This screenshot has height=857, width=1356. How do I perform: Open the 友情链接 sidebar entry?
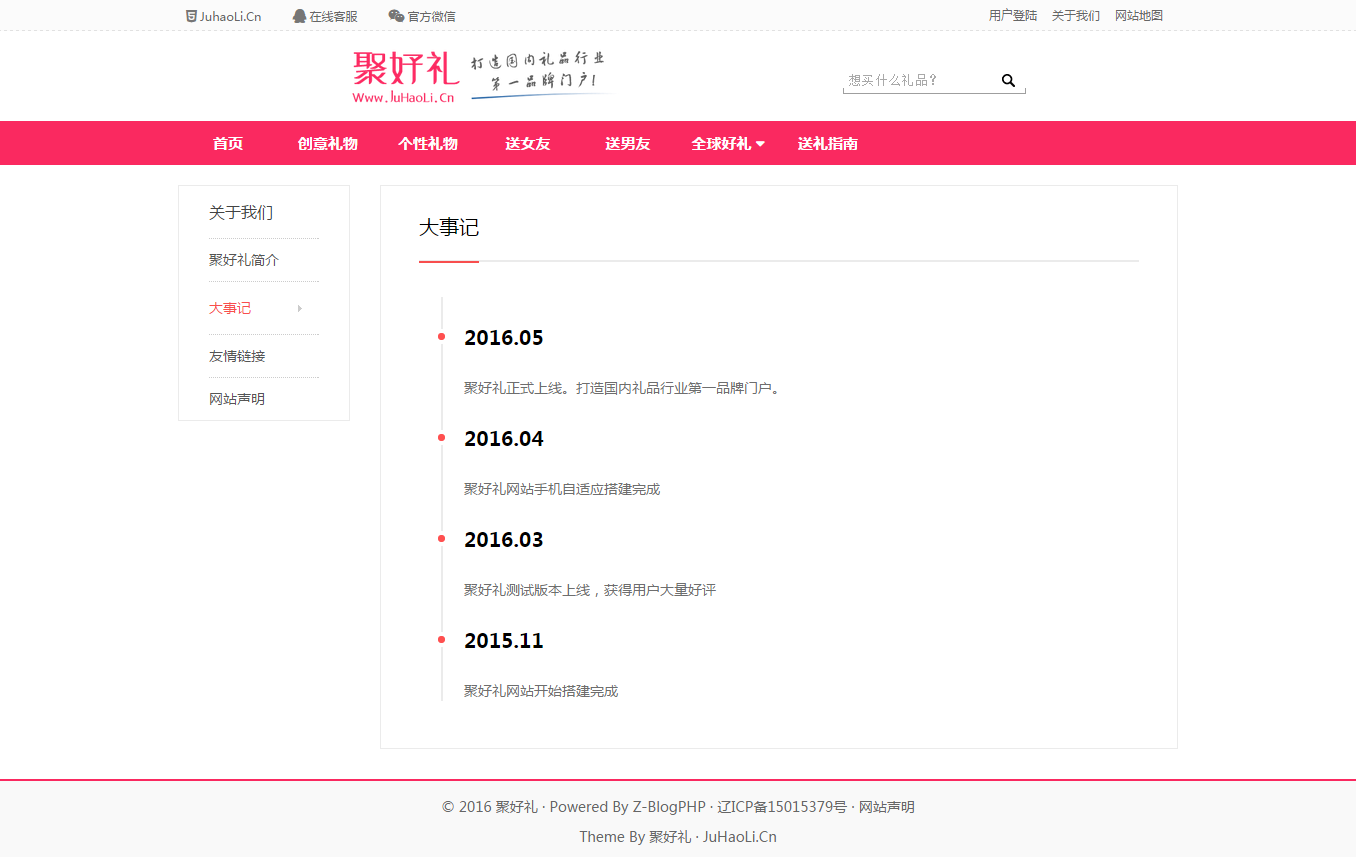click(237, 355)
